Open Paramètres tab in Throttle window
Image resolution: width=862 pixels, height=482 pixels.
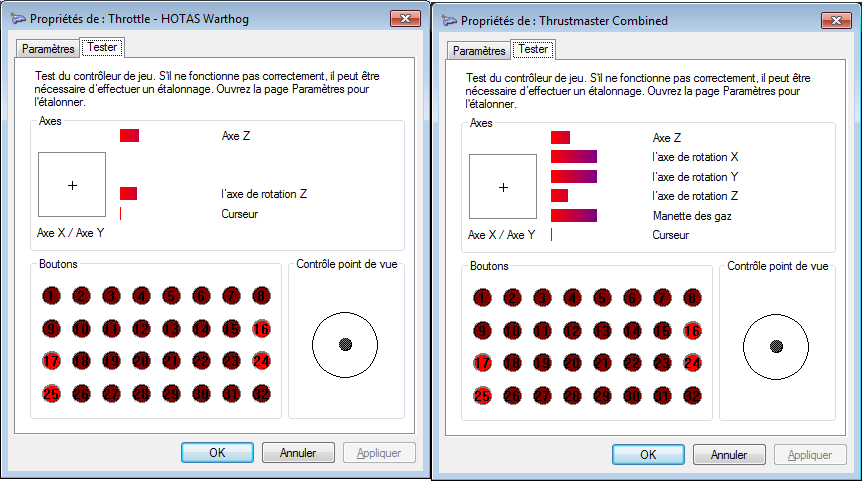(x=48, y=48)
